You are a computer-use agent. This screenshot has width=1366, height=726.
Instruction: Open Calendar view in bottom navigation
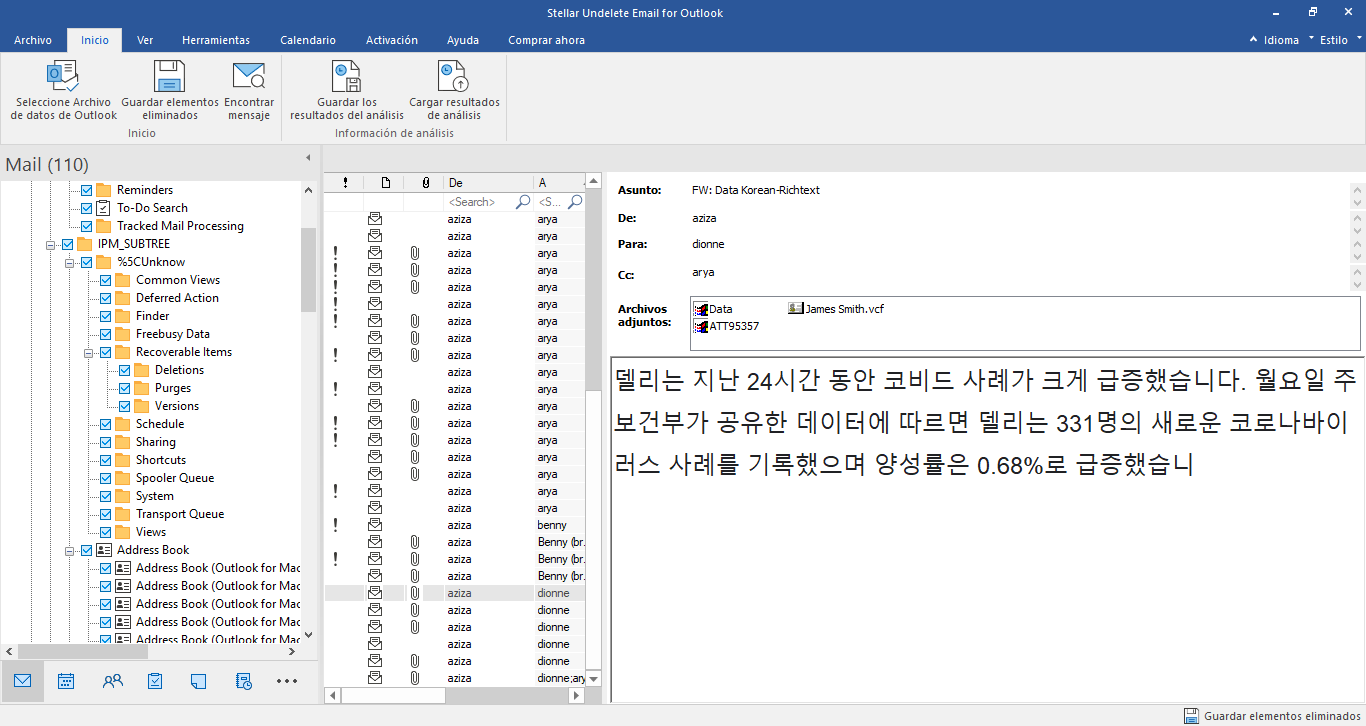coord(66,681)
